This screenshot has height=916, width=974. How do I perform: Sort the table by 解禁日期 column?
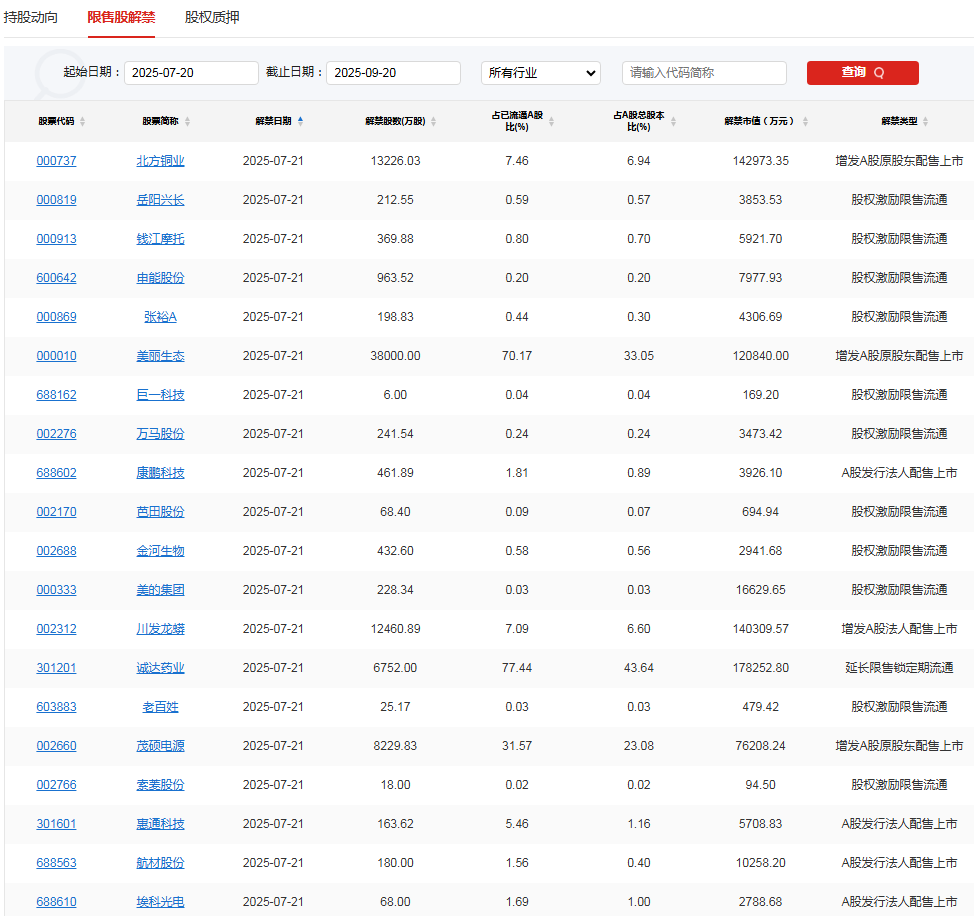point(301,120)
